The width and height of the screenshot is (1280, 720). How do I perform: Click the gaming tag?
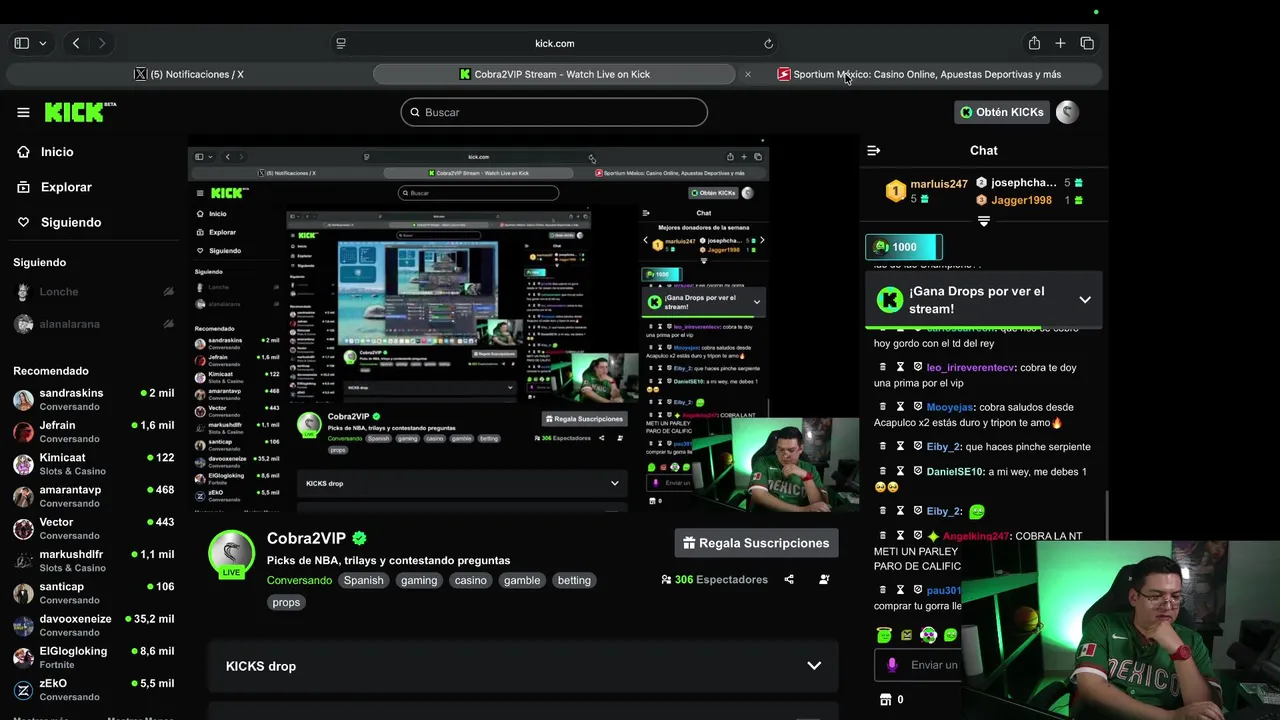pos(419,580)
